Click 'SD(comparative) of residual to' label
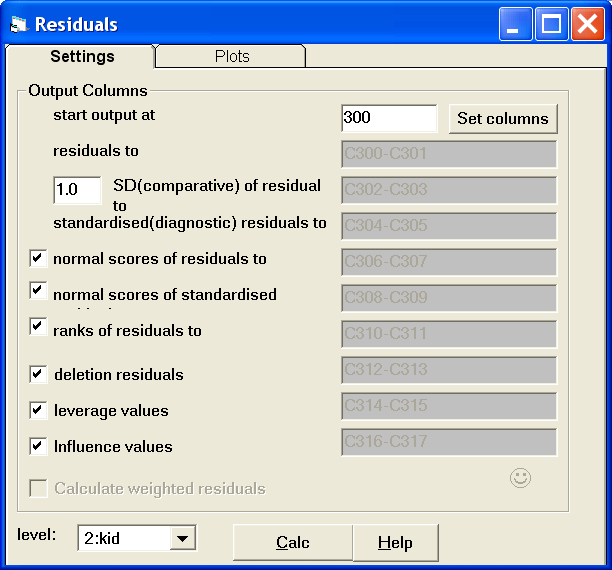The height and width of the screenshot is (570, 612). pyautogui.click(x=217, y=195)
